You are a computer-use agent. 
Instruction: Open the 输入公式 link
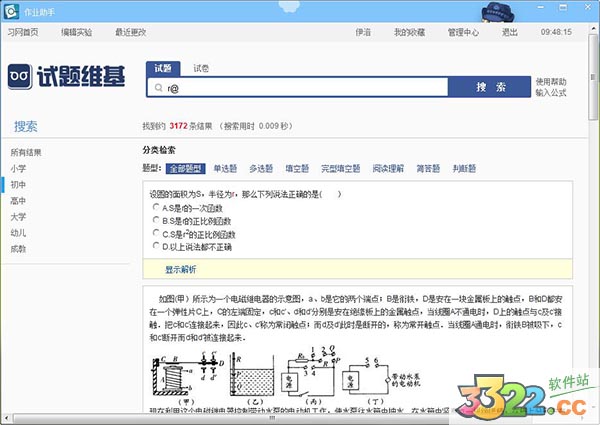click(551, 92)
